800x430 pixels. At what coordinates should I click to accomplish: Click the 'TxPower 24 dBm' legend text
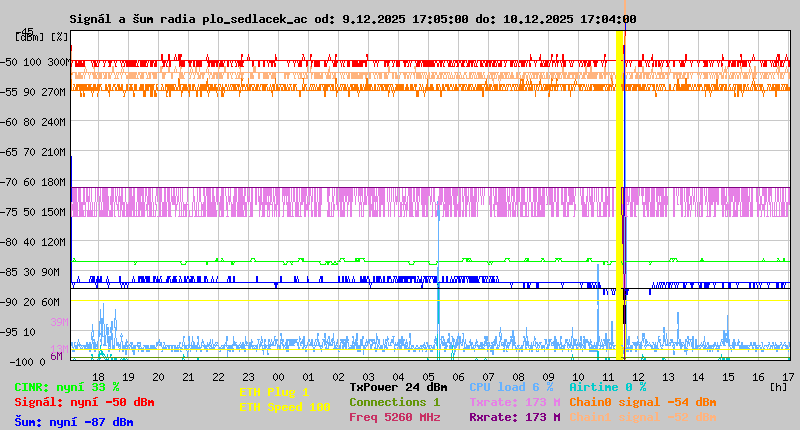[398, 387]
